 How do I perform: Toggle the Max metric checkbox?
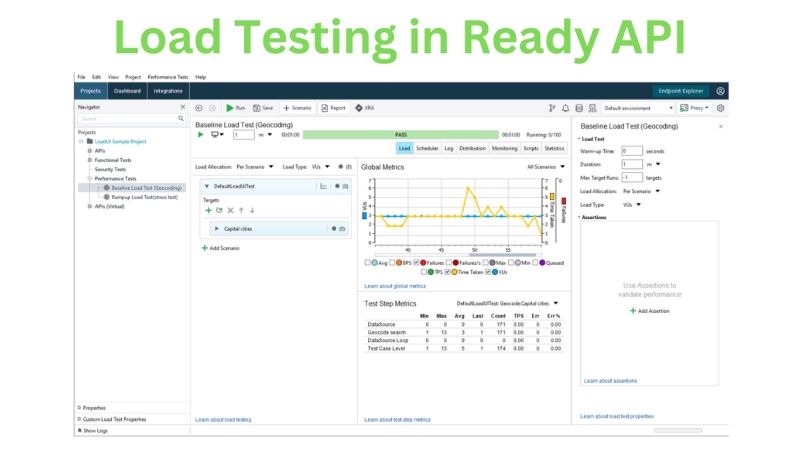click(x=485, y=263)
